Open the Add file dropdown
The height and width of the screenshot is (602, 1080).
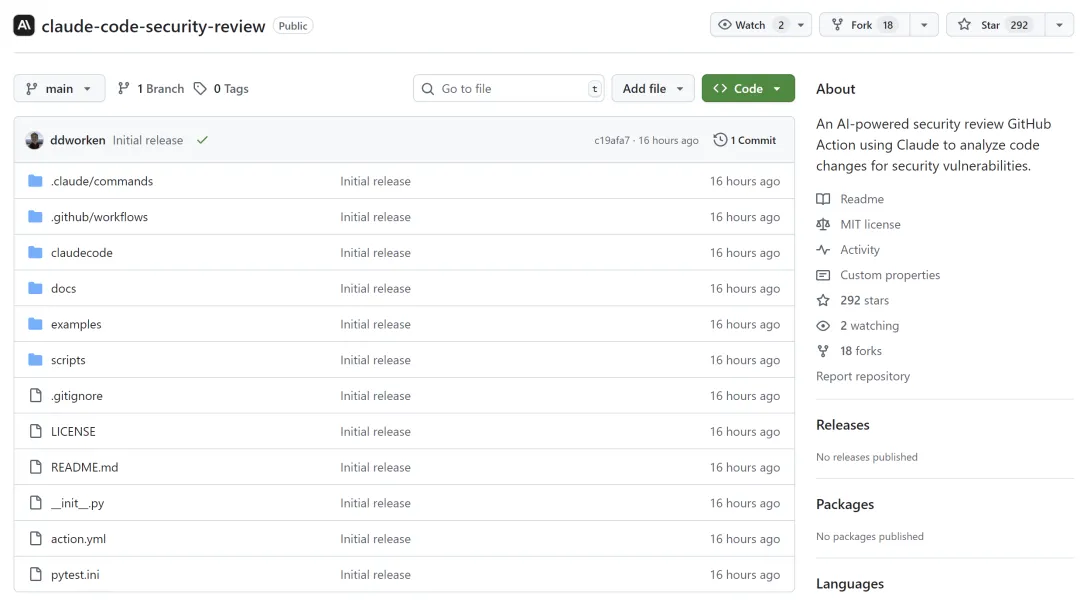coord(653,88)
